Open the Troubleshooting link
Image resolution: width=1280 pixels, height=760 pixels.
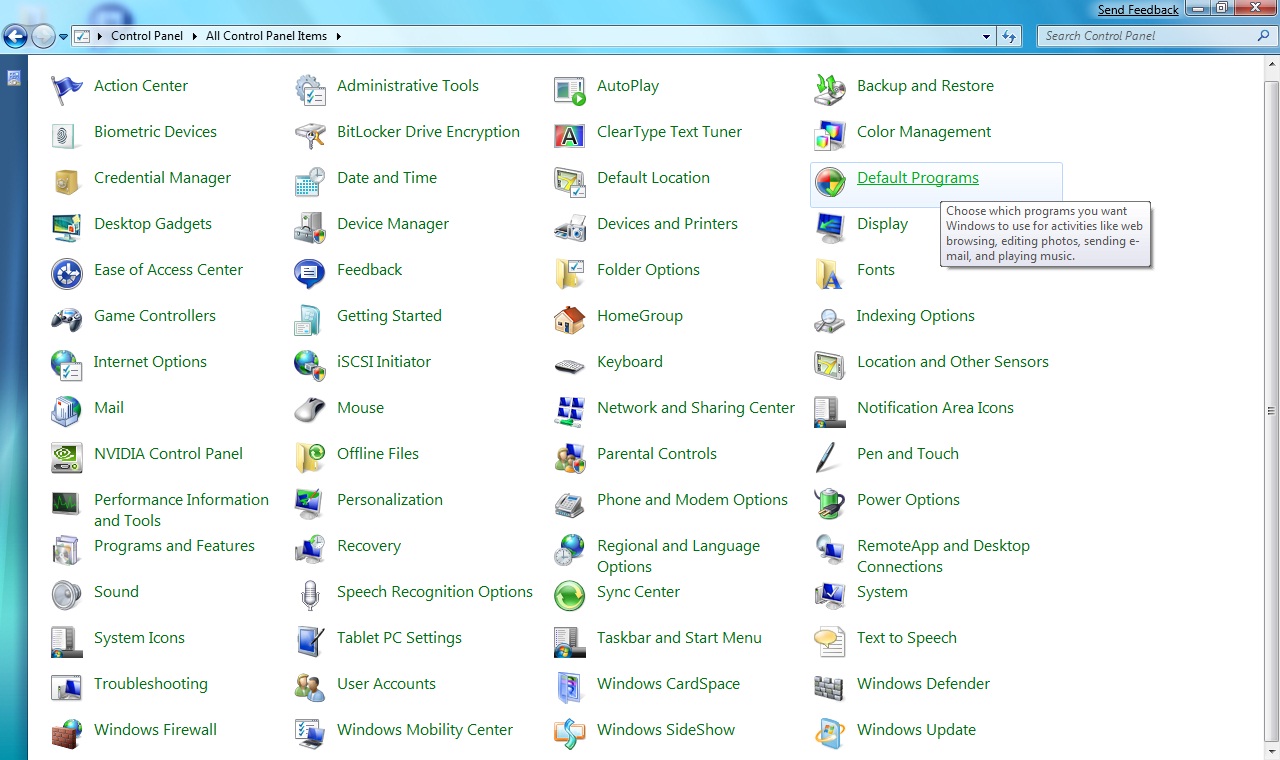point(151,684)
